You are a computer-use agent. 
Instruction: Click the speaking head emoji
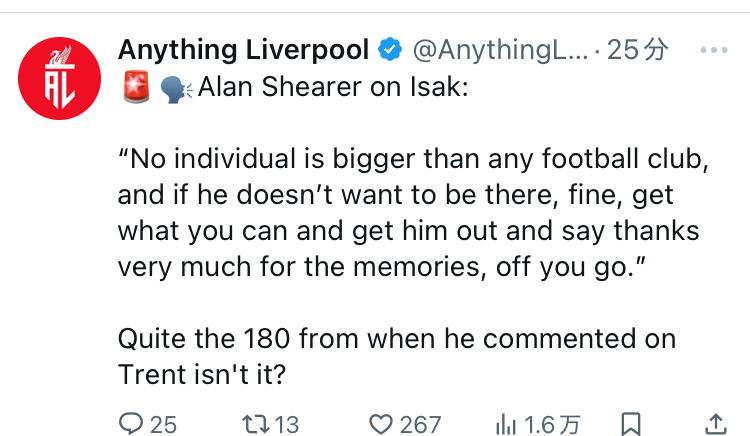coord(176,89)
